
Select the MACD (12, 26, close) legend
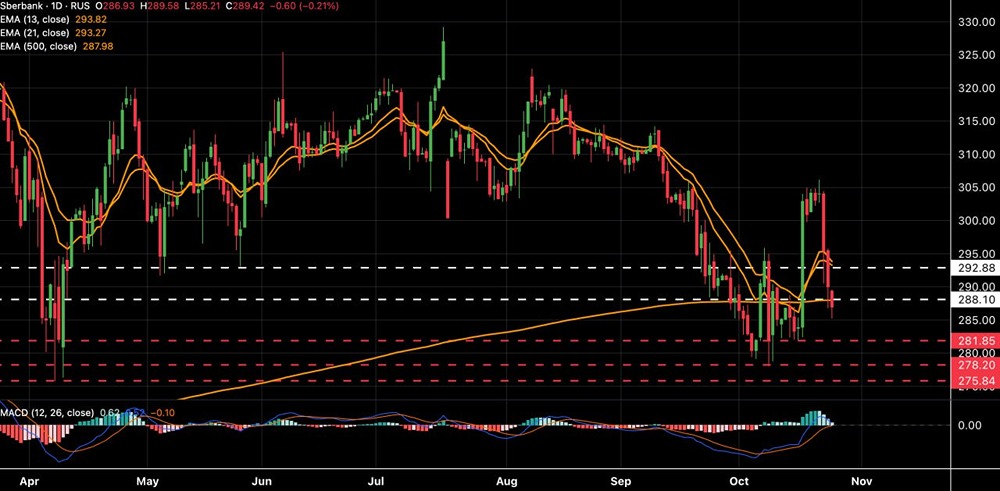coord(47,413)
